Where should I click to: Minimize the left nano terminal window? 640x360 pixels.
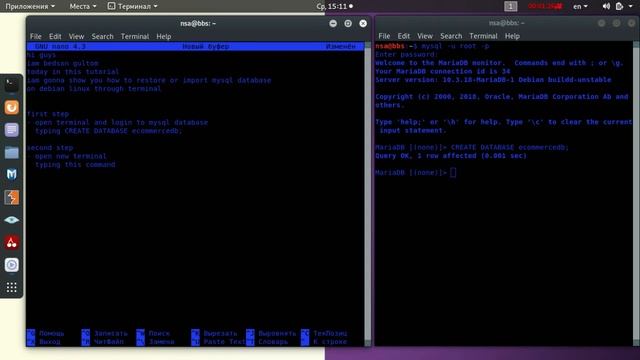point(333,24)
